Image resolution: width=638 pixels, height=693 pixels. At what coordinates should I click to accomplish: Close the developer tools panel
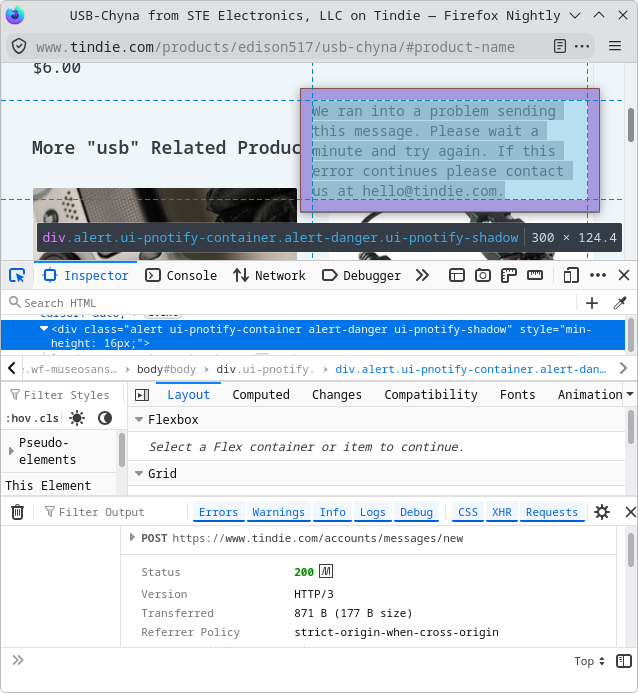point(624,275)
